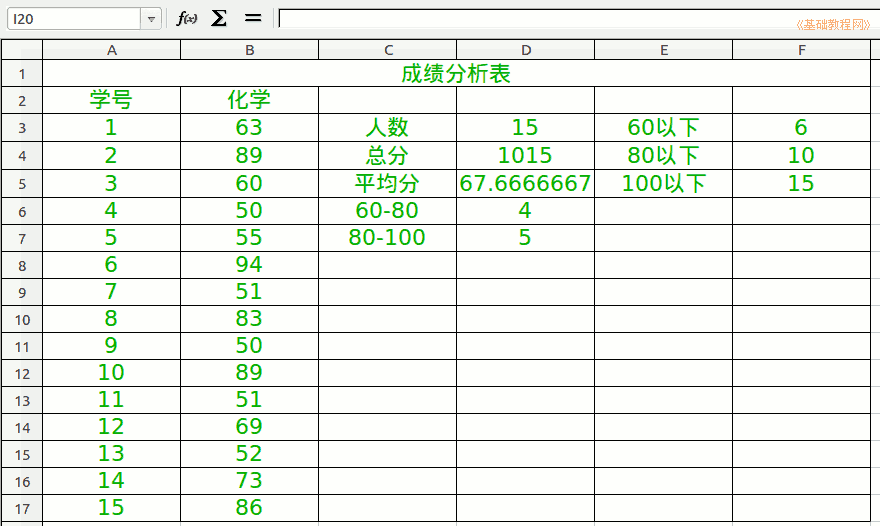Select cell F3 with value 6
The height and width of the screenshot is (526, 880).
[802, 128]
